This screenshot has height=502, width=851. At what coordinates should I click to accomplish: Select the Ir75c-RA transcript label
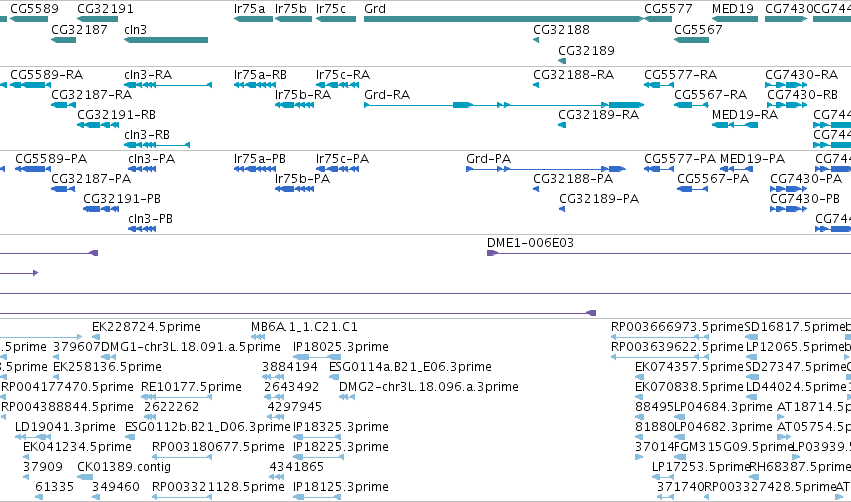(343, 74)
